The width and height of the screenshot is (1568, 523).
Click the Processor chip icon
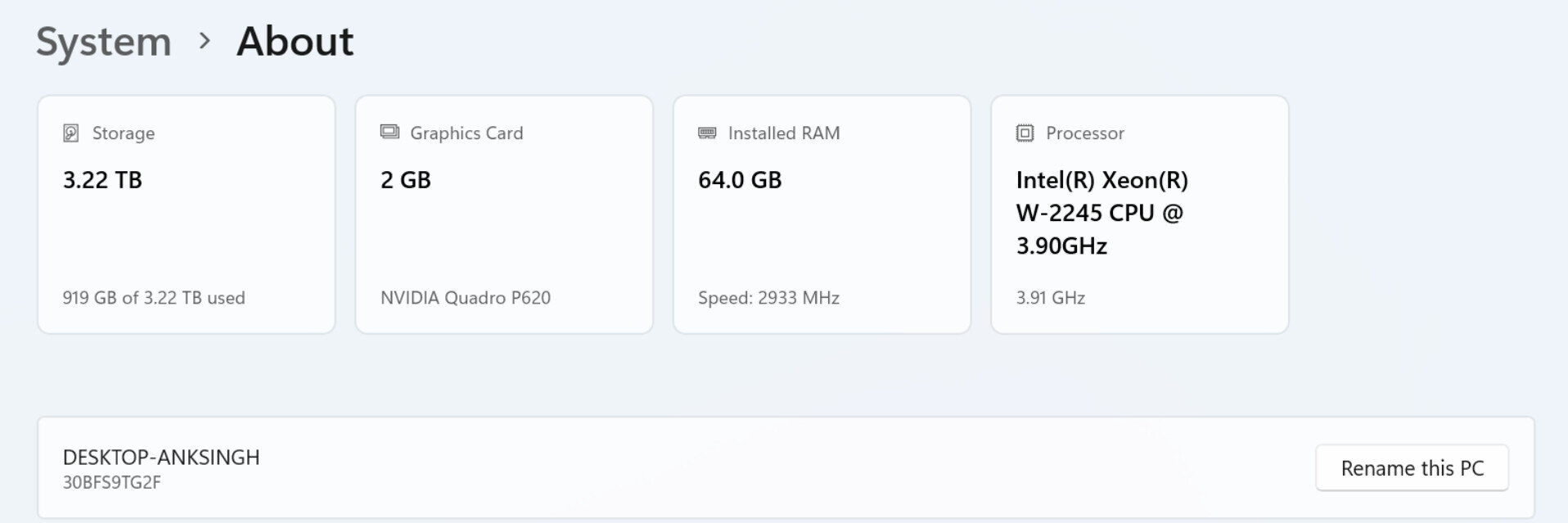(x=1025, y=133)
